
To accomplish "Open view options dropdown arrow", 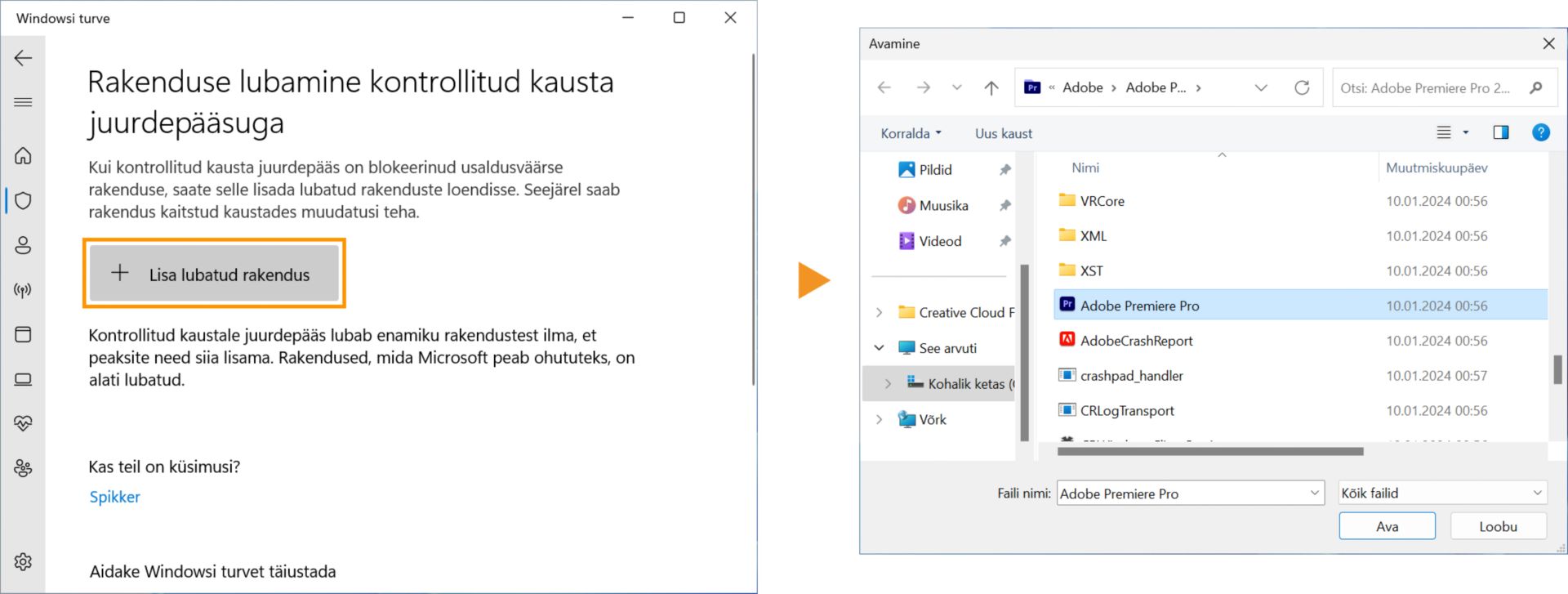I will pyautogui.click(x=1466, y=132).
